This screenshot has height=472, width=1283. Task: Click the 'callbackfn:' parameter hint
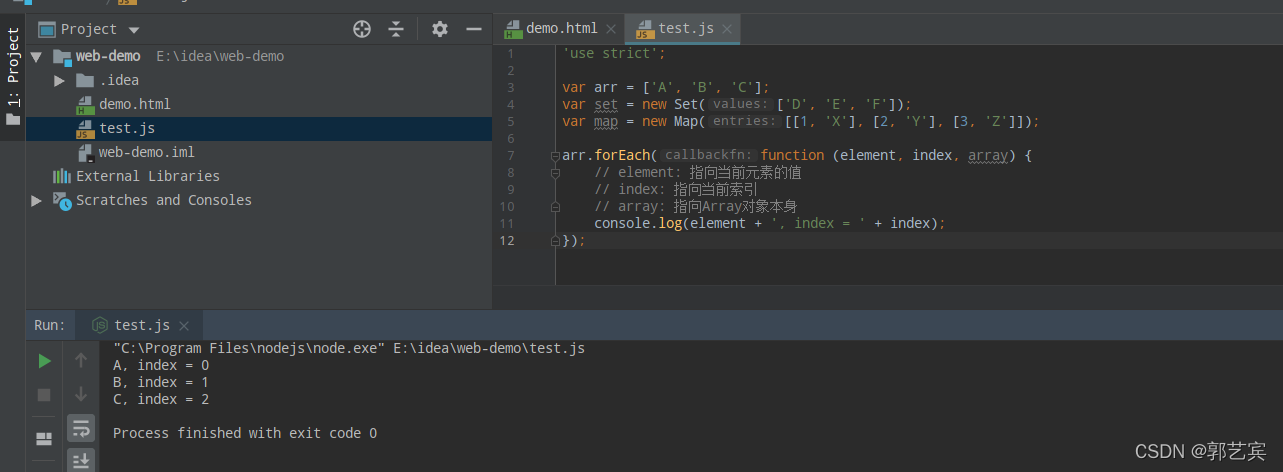[x=707, y=156]
